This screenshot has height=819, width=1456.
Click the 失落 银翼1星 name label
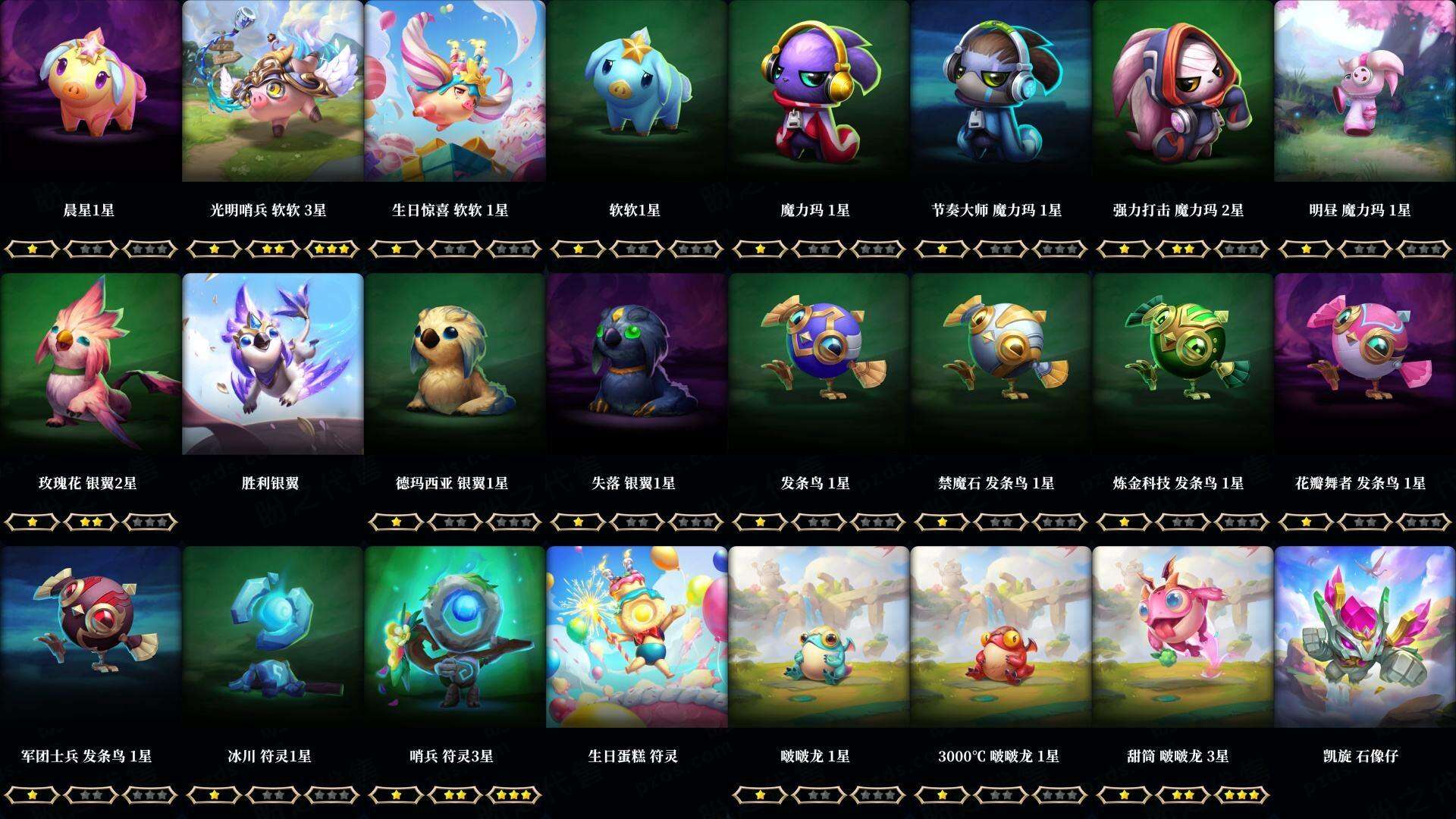tap(633, 483)
